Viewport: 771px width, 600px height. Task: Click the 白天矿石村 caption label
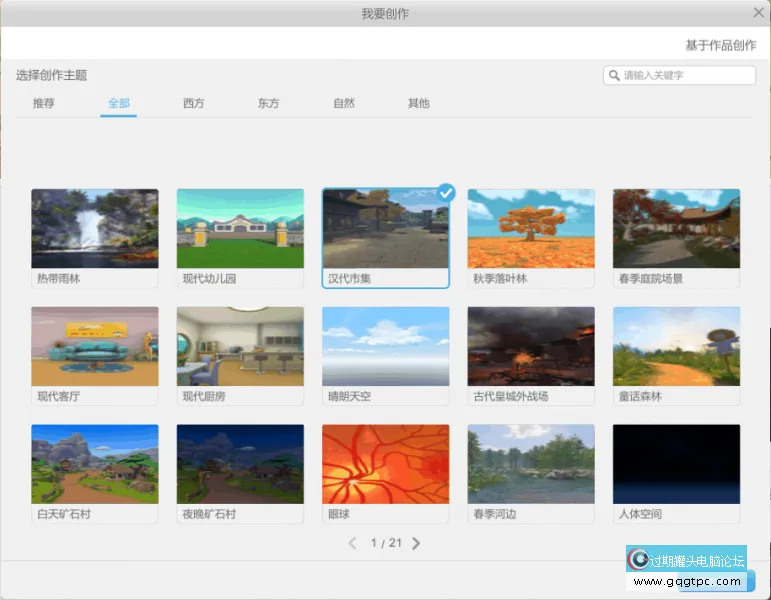(64, 514)
